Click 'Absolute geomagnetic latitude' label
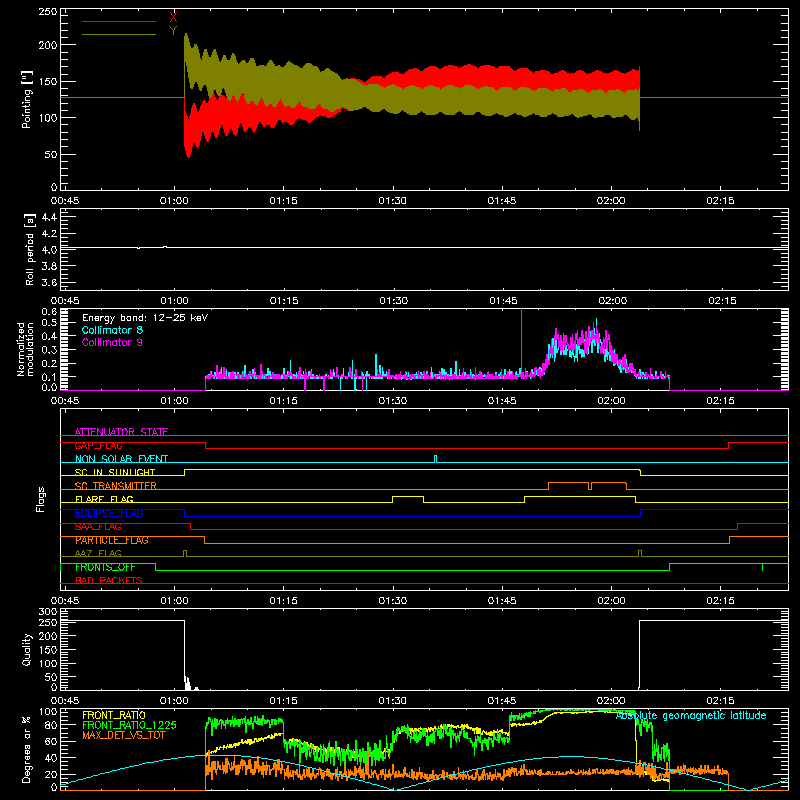 [x=691, y=716]
